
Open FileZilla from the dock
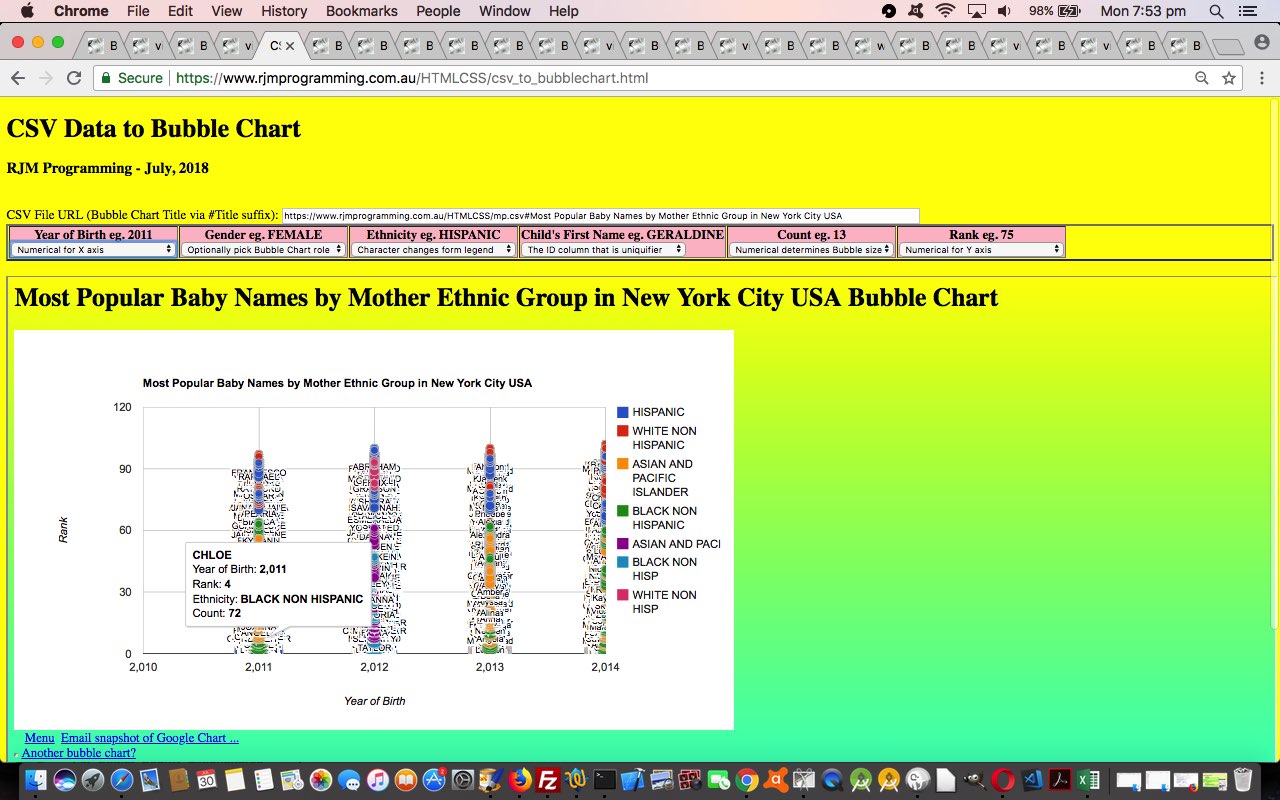[547, 780]
